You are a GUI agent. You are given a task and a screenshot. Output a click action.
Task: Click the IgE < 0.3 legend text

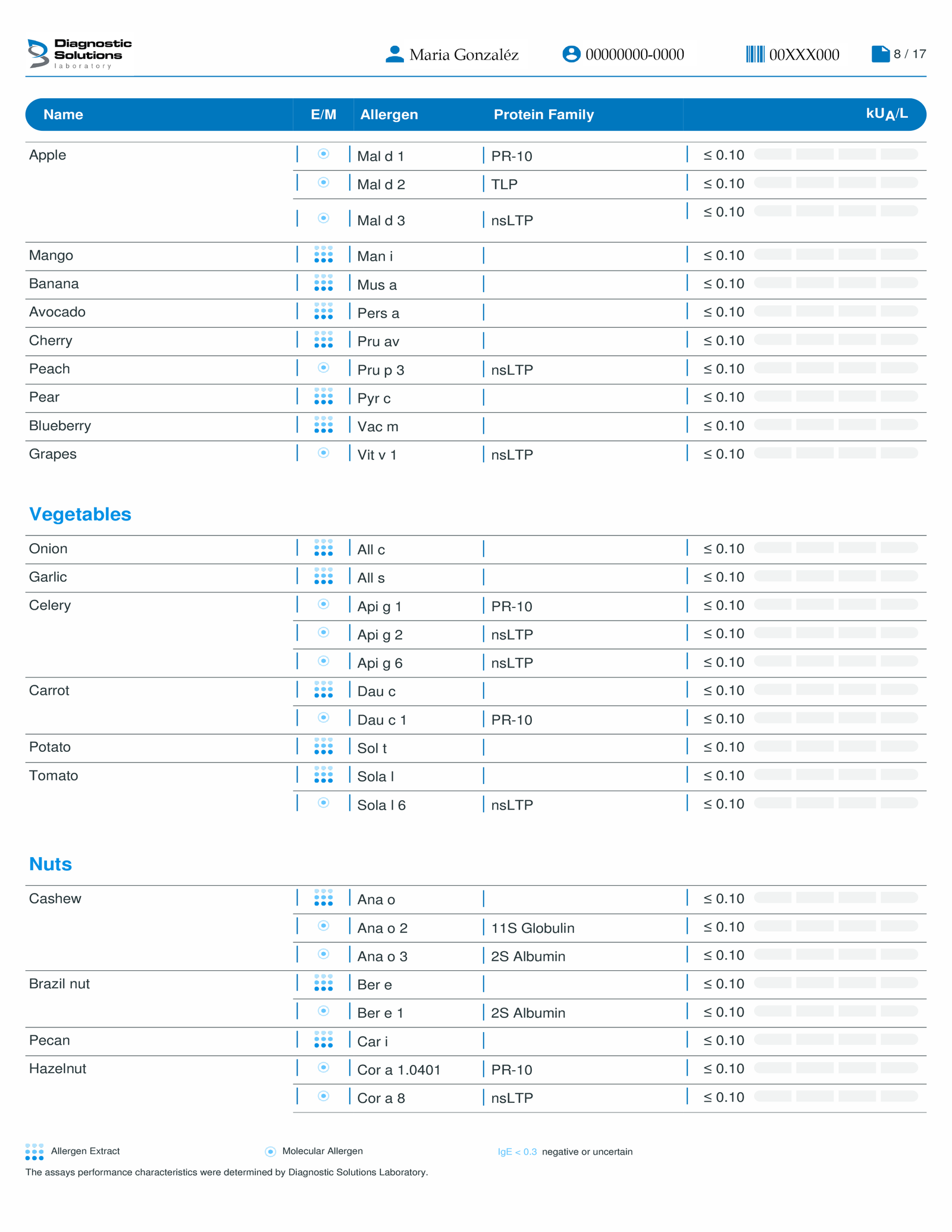pyautogui.click(x=517, y=1152)
